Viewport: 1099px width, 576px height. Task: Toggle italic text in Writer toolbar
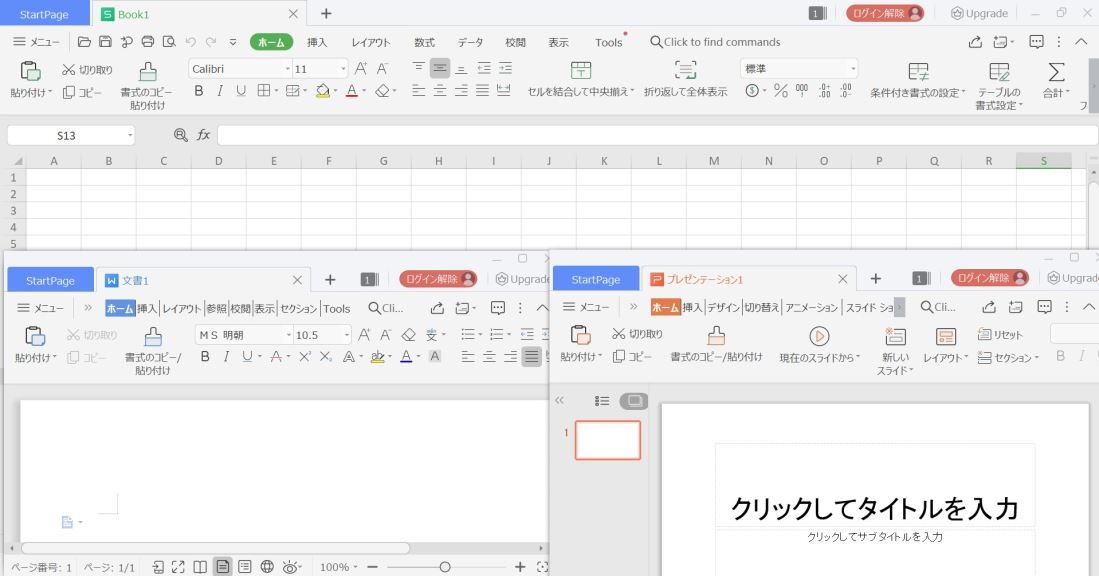coord(227,357)
